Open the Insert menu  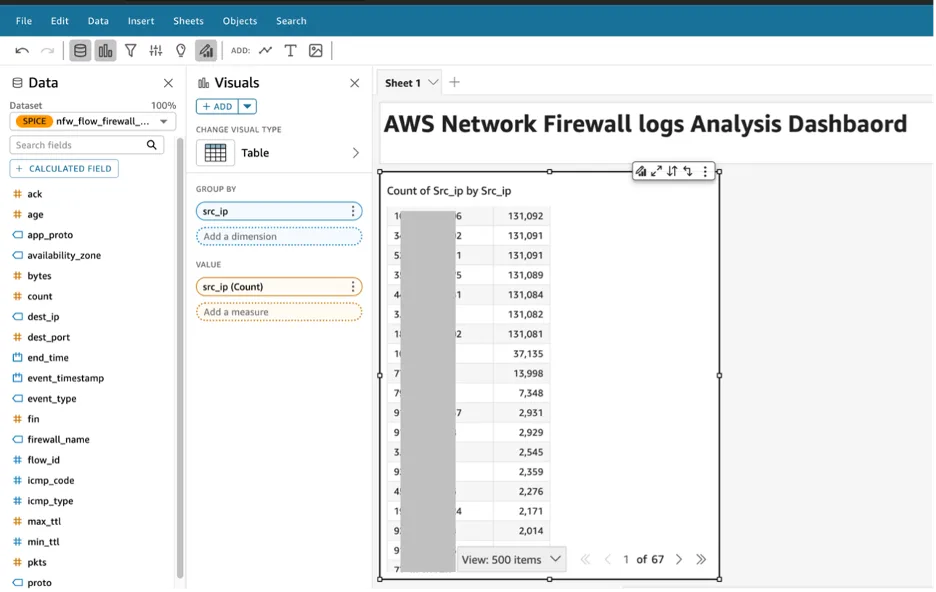(x=141, y=21)
